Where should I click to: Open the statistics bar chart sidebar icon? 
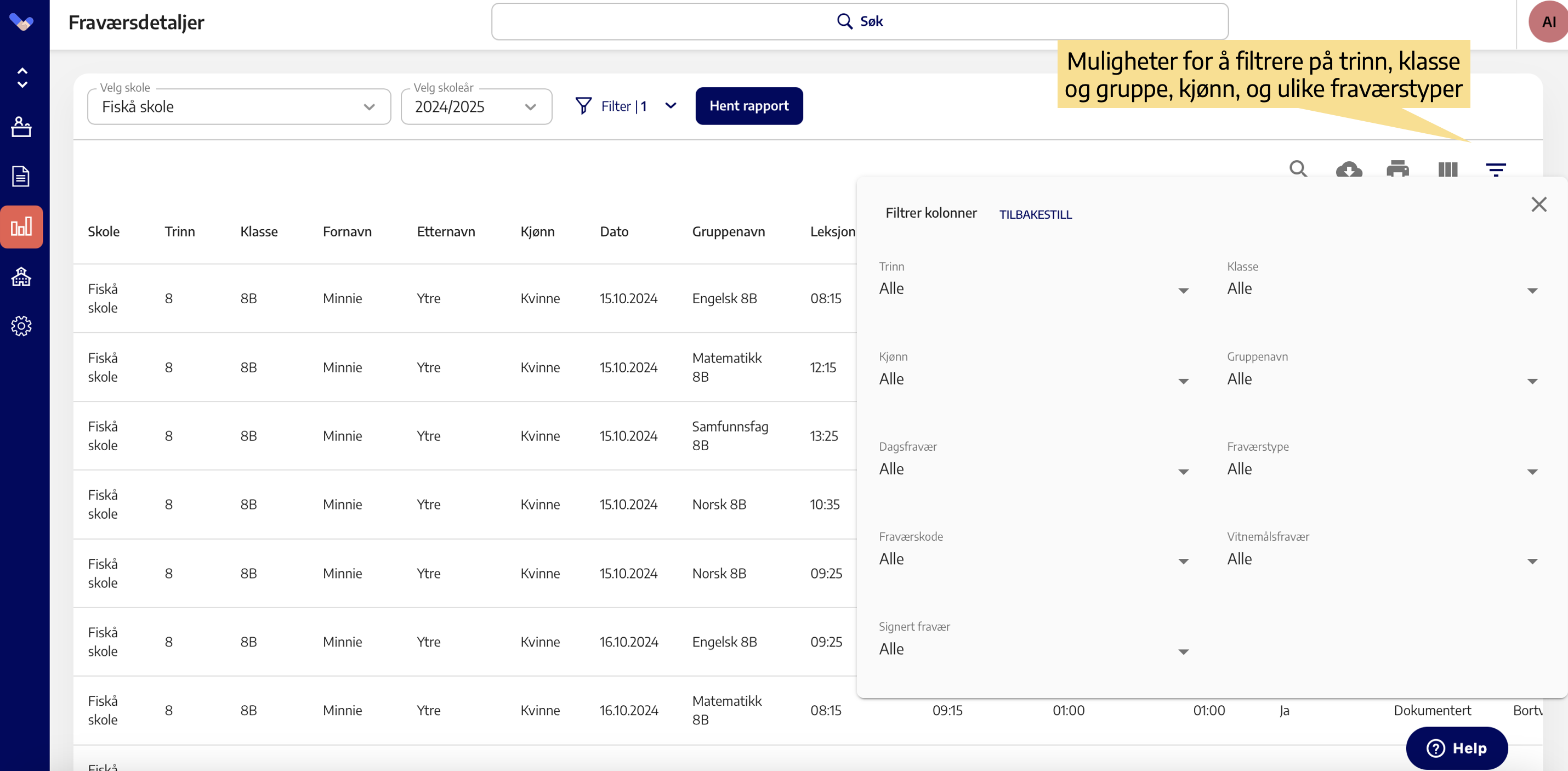pyautogui.click(x=21, y=227)
